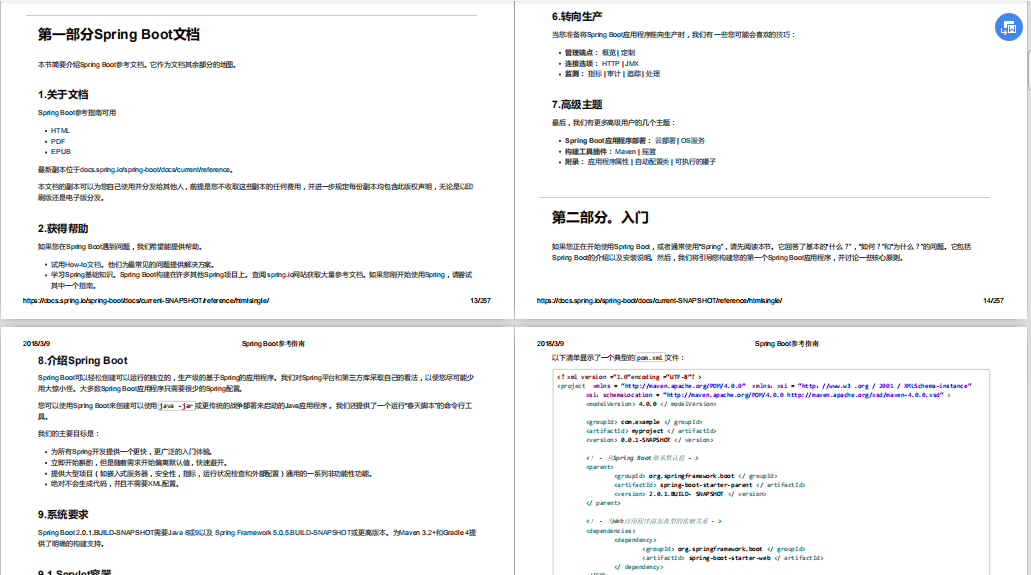
Task: Click the 指南 link under 获得帮助
Action: (87, 286)
